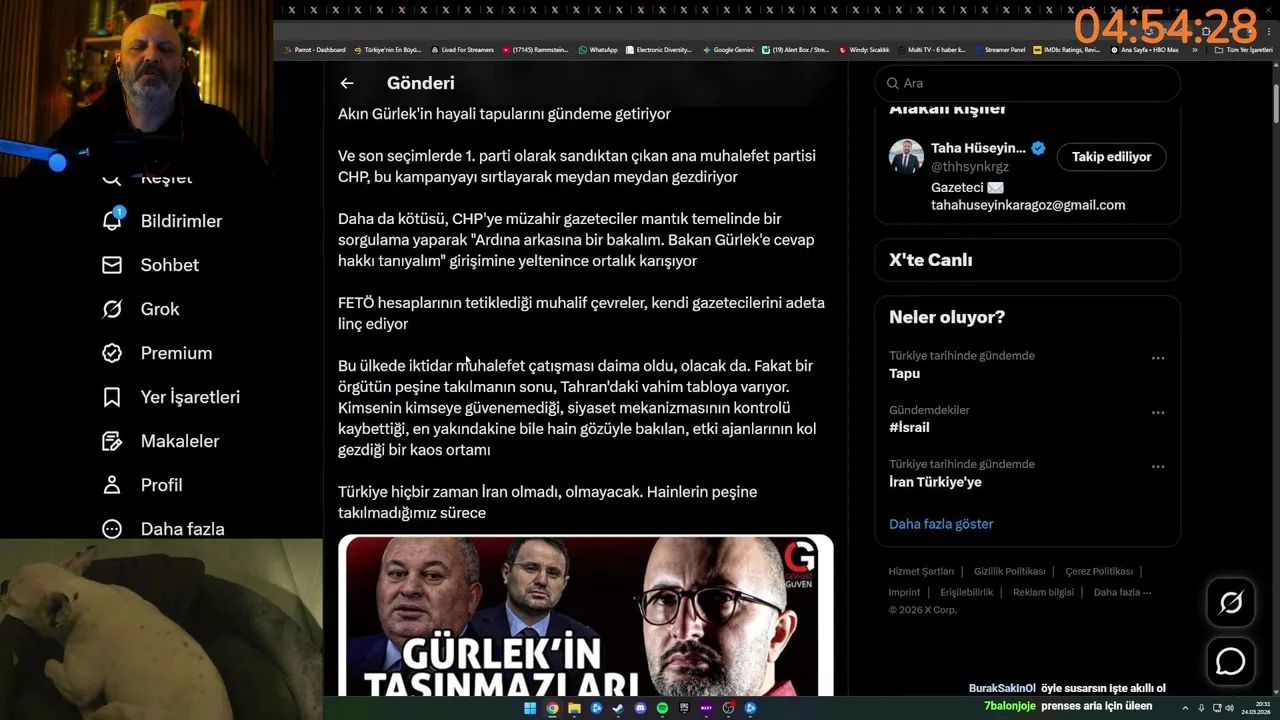Open the Gürlek'in Taşınmazları post image
This screenshot has width=1280, height=720.
coord(585,616)
